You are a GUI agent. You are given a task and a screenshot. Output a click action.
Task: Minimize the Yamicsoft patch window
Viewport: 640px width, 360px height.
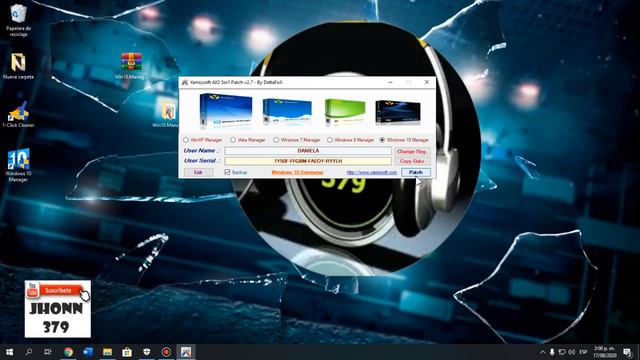(390, 82)
